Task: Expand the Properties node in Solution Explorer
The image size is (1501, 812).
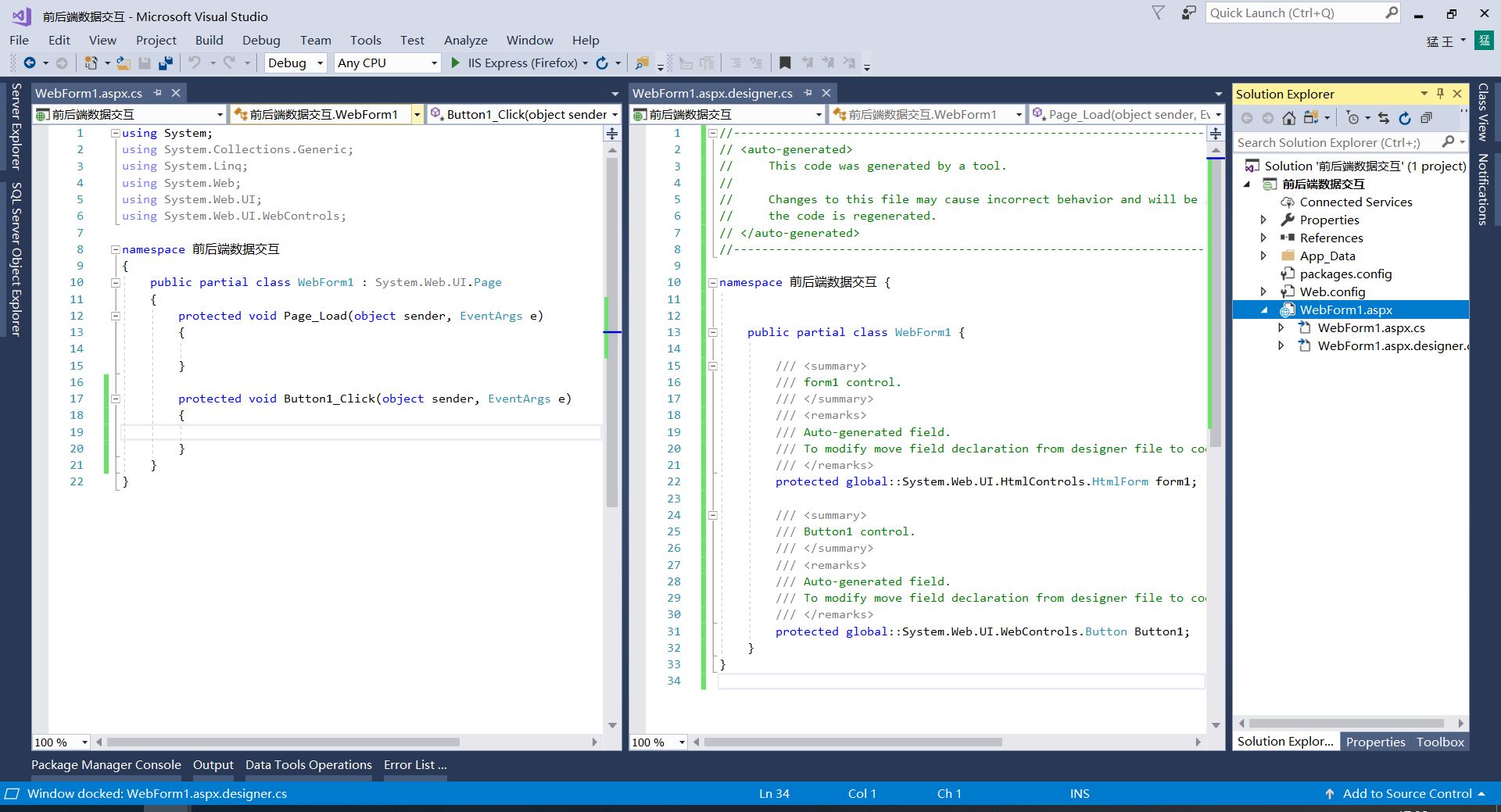Action: coord(1263,220)
